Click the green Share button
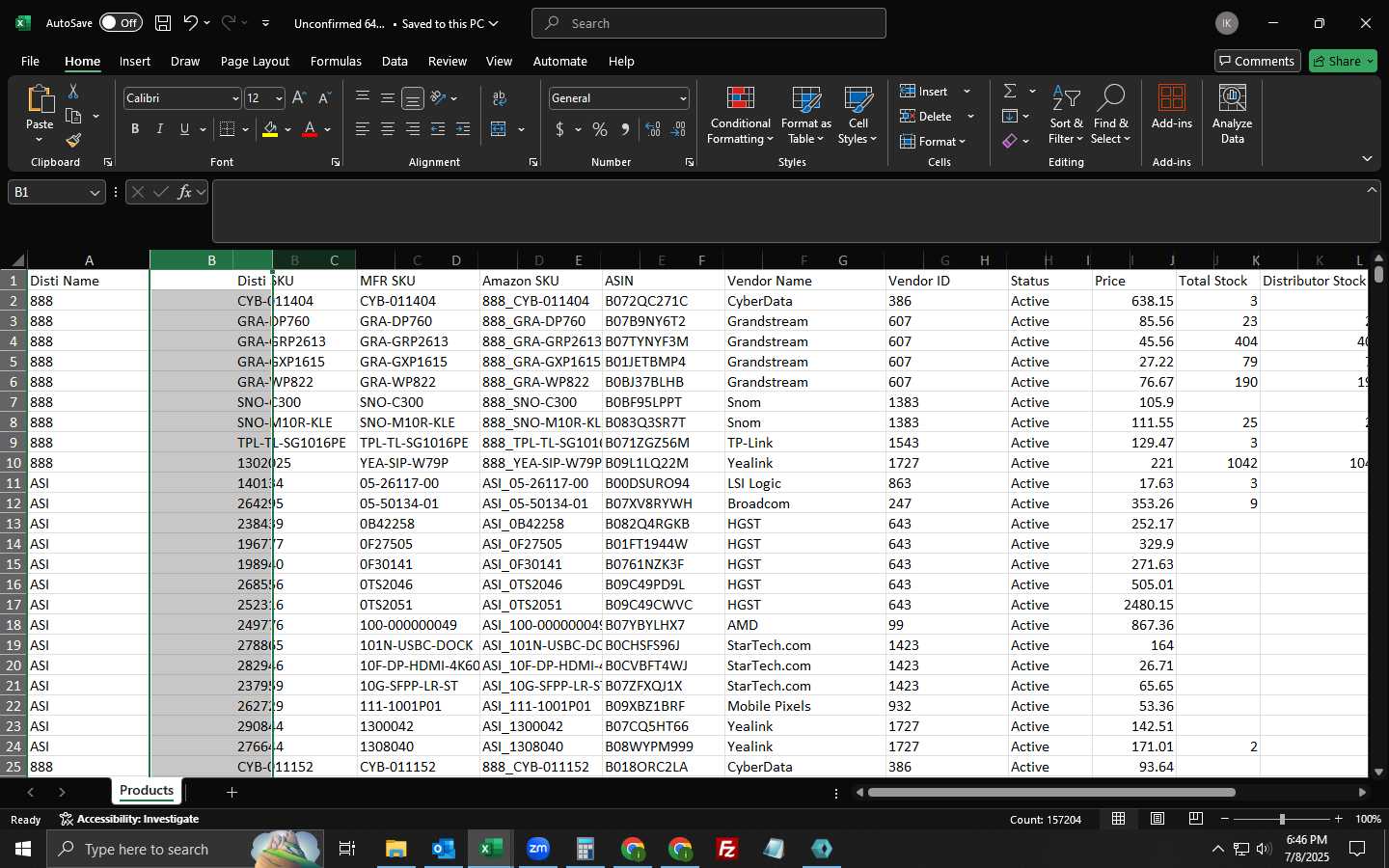The height and width of the screenshot is (868, 1389). pyautogui.click(x=1343, y=61)
